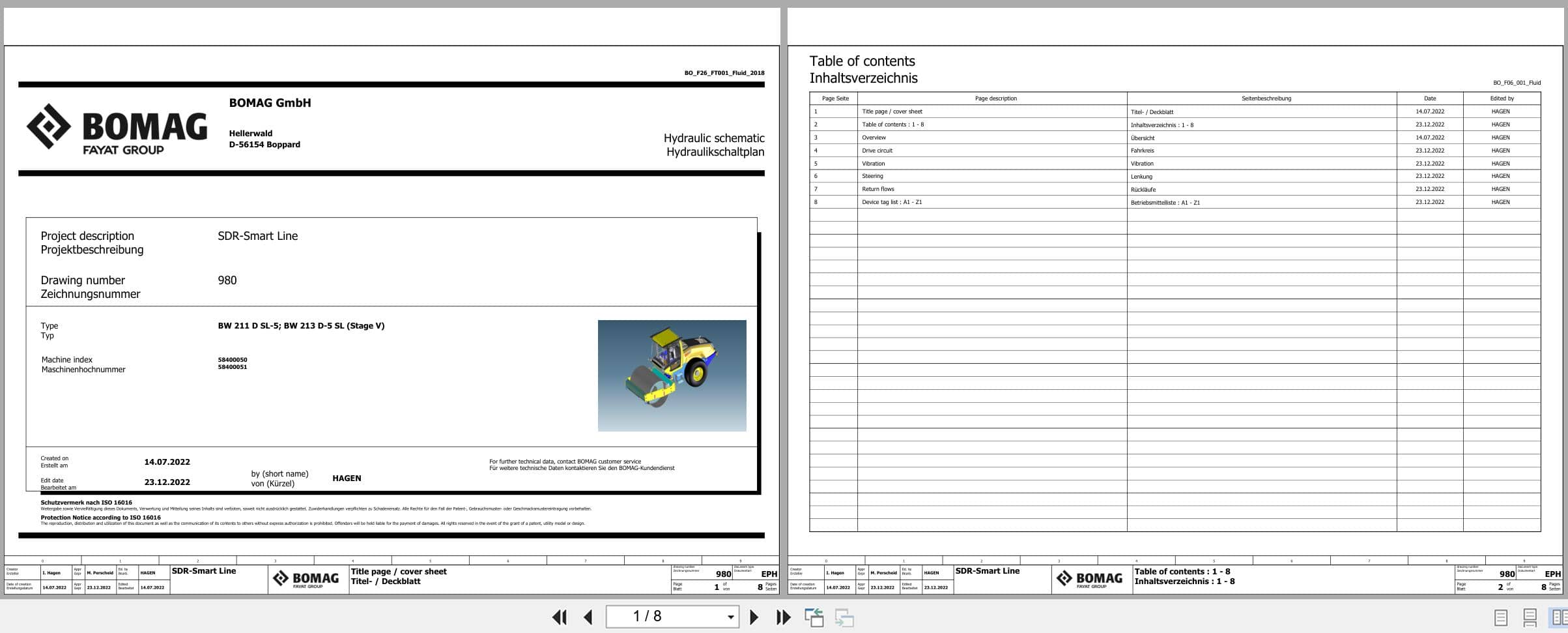Click machine index number '58400050'
This screenshot has width=1568, height=633.
click(233, 360)
